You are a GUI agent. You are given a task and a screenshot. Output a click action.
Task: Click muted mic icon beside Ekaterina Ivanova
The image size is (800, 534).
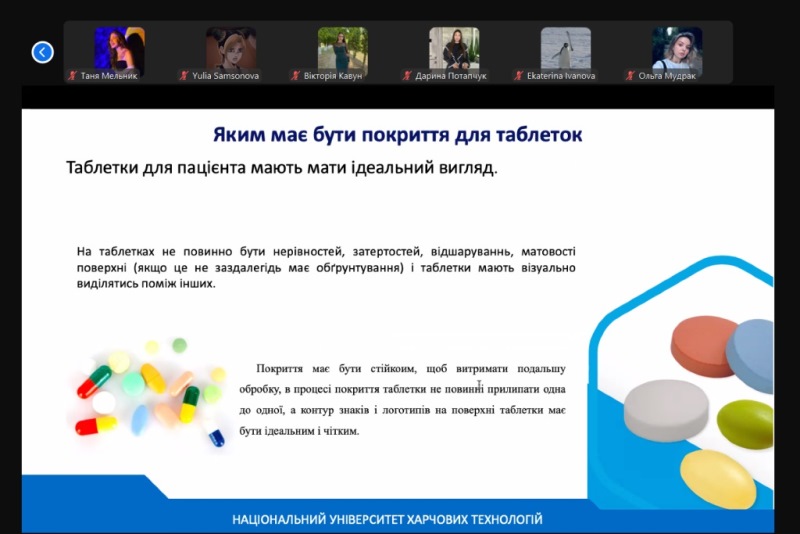point(518,75)
